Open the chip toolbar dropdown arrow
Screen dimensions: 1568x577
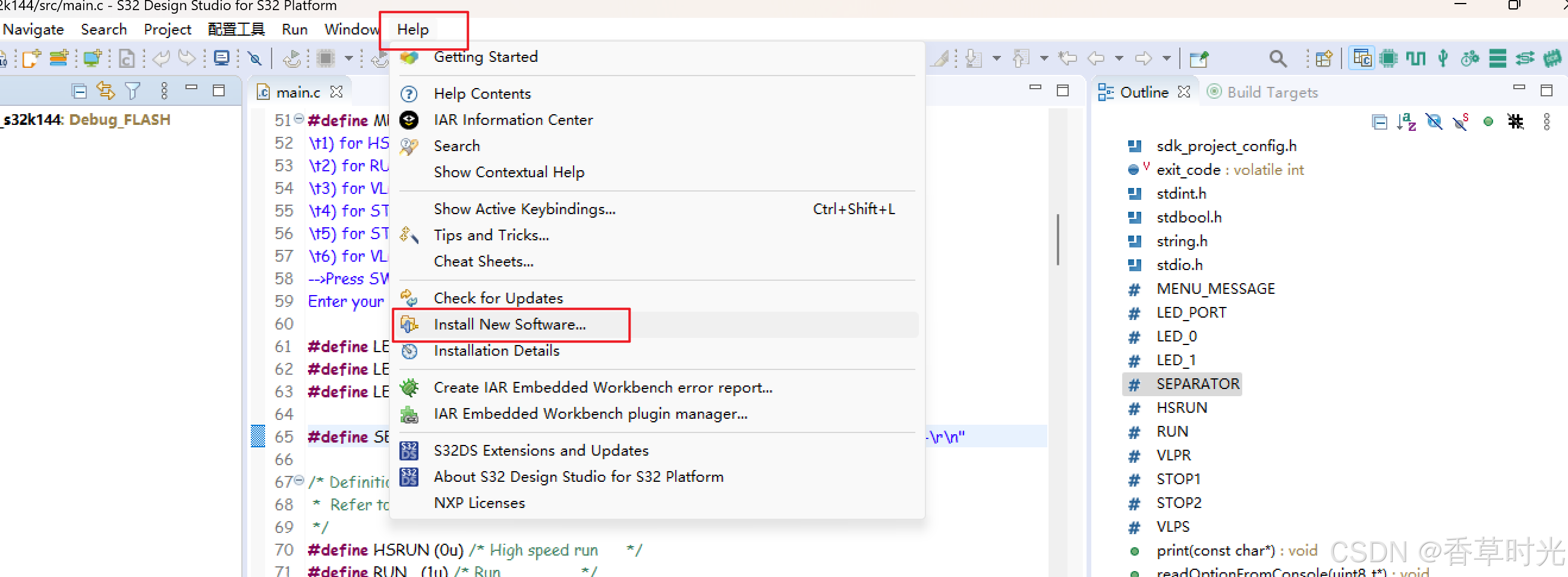349,58
